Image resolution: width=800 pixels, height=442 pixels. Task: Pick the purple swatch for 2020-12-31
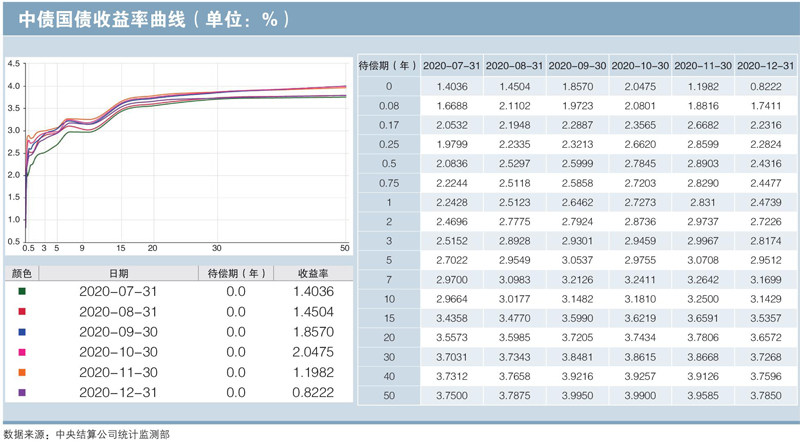[23, 391]
